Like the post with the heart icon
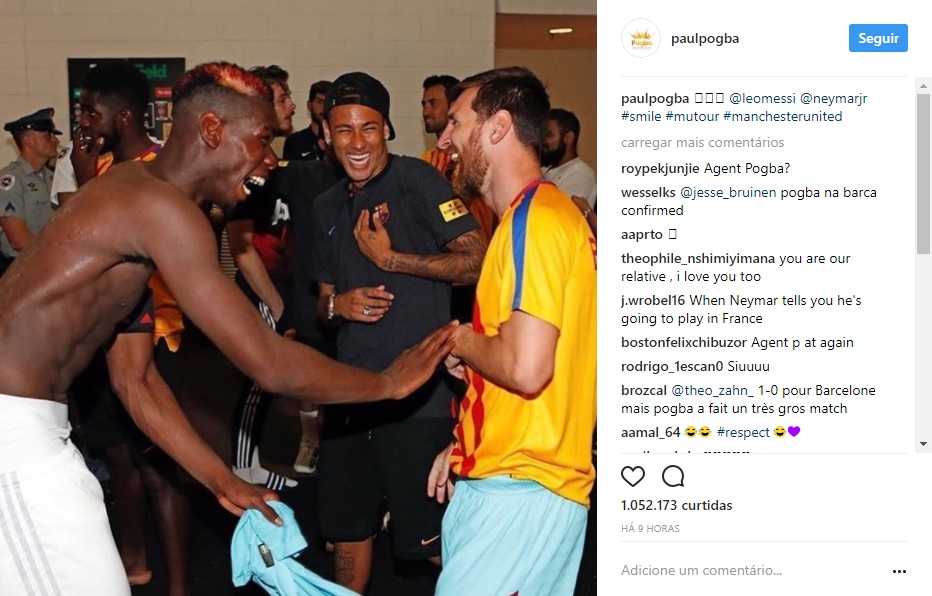932x596 pixels. click(632, 476)
